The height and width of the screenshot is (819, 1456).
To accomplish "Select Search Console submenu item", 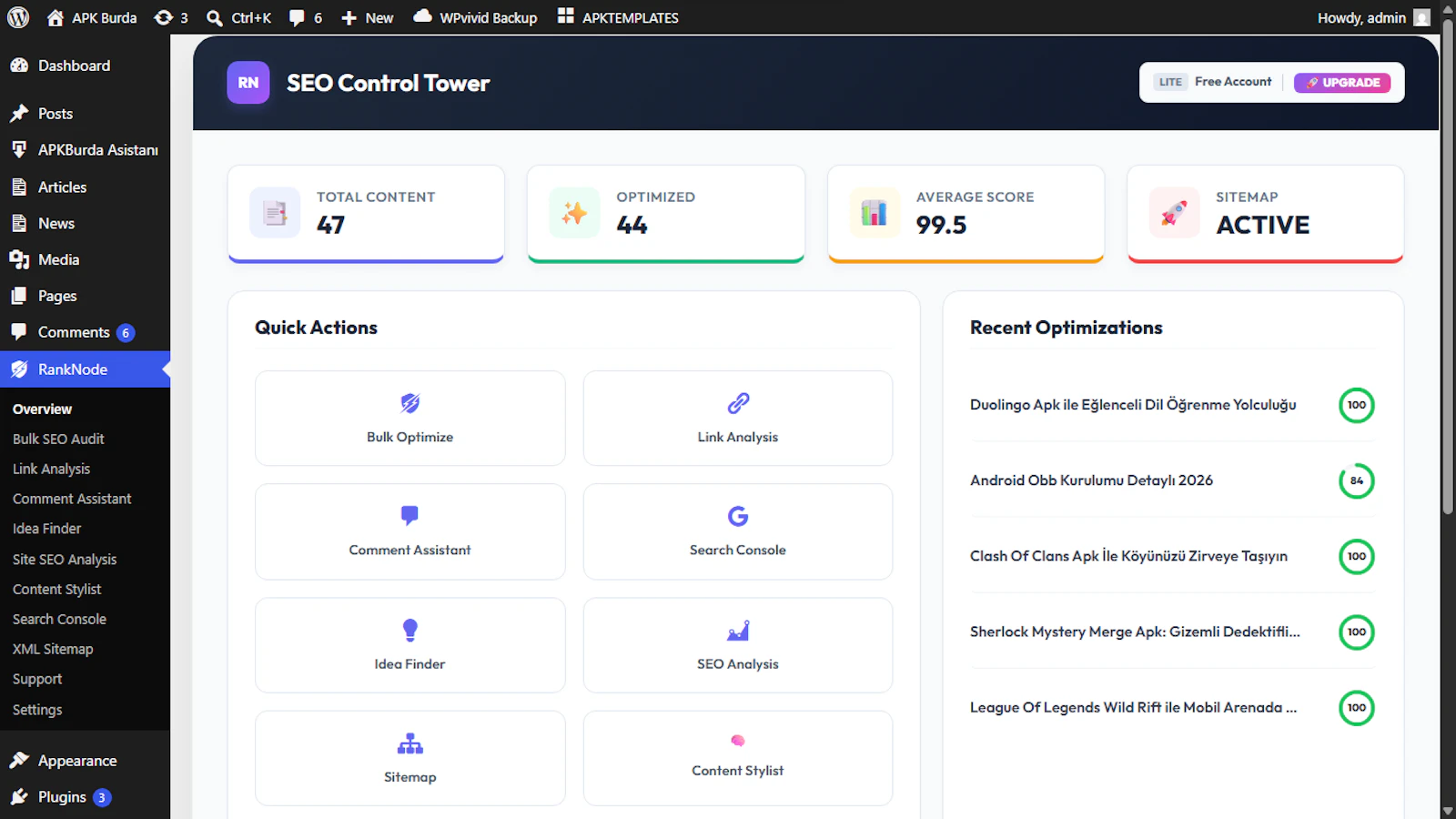I will pyautogui.click(x=59, y=619).
